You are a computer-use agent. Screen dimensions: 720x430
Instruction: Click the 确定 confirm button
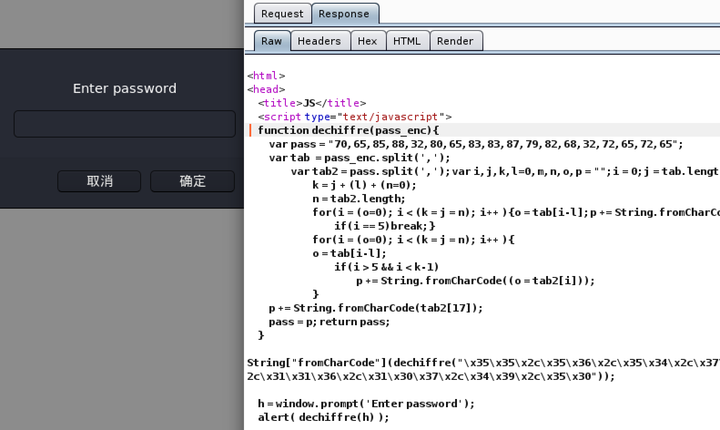point(192,181)
